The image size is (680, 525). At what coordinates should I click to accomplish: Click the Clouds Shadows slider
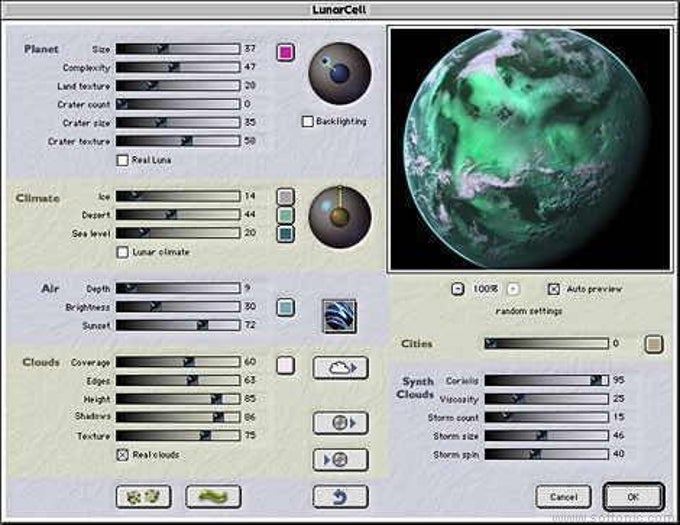coord(178,417)
